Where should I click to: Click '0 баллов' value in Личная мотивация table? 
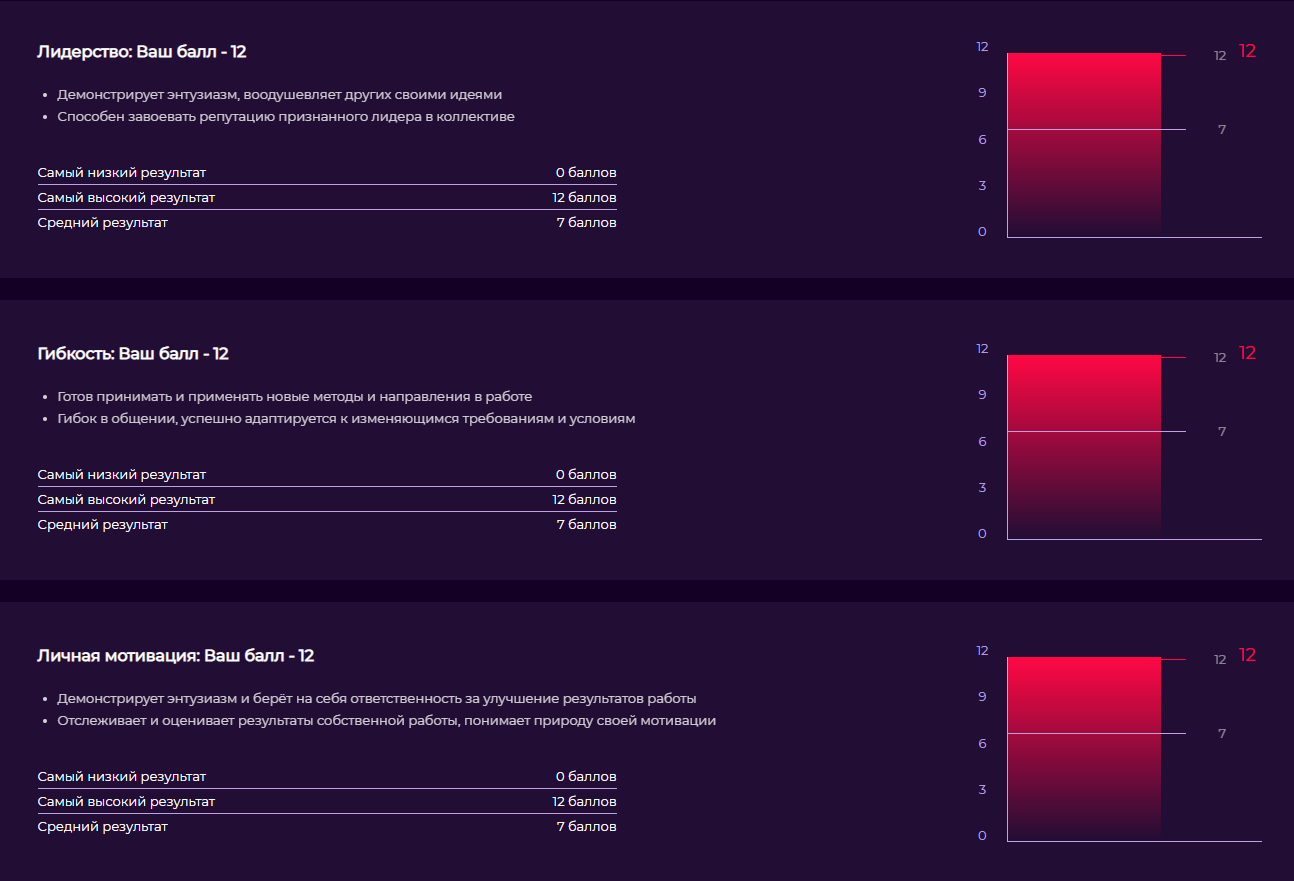586,777
